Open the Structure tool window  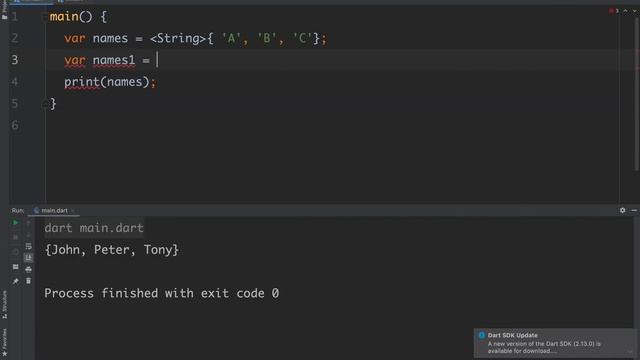(4, 304)
